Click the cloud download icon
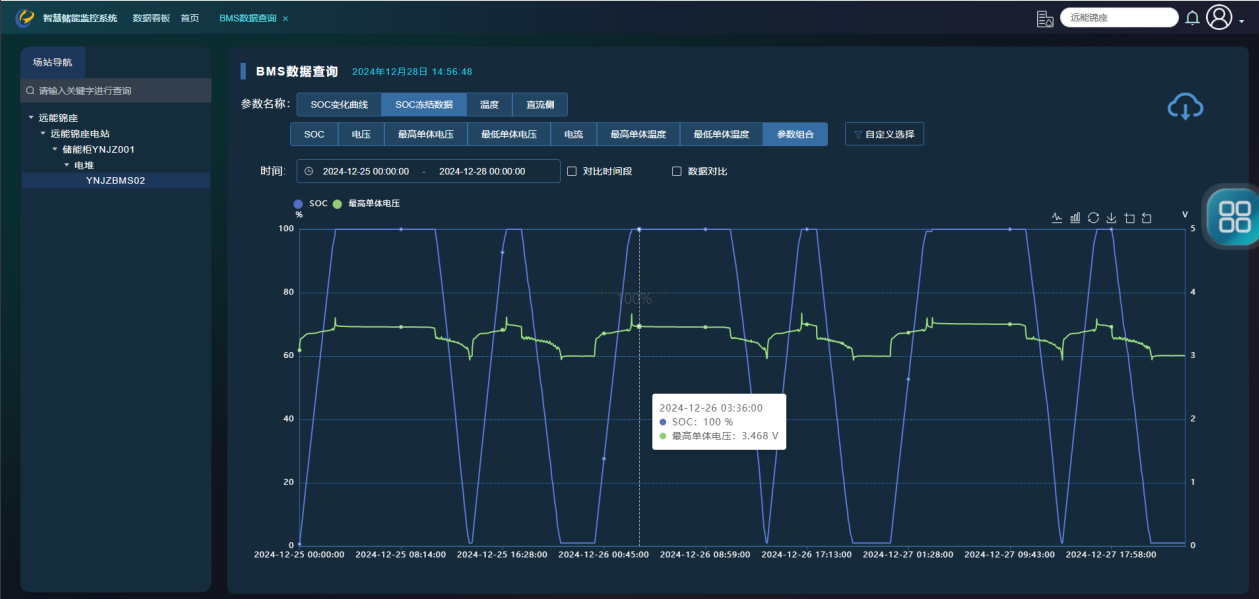 (1185, 107)
